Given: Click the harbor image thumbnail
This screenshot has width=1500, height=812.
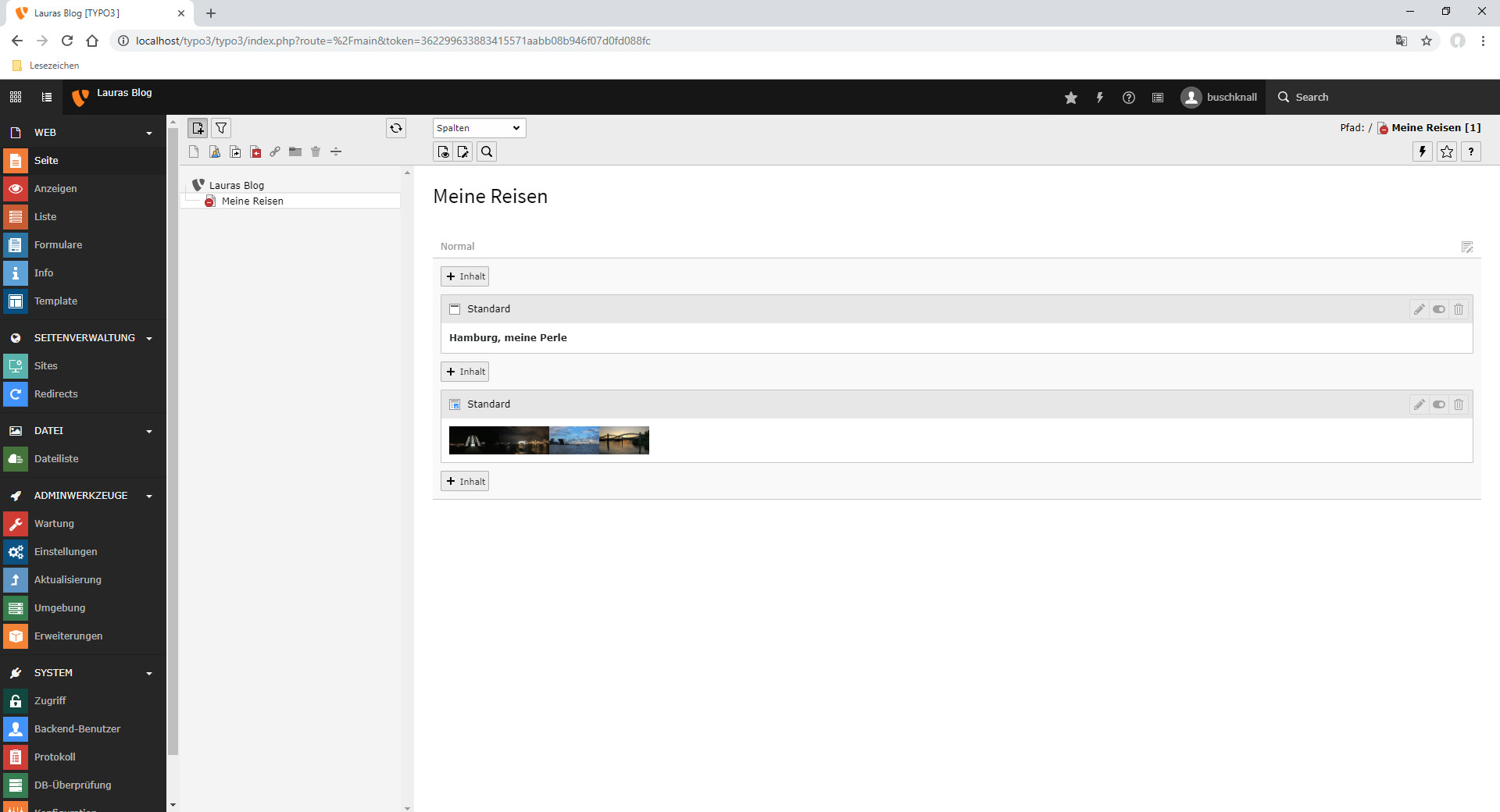Looking at the screenshot, I should (x=548, y=440).
